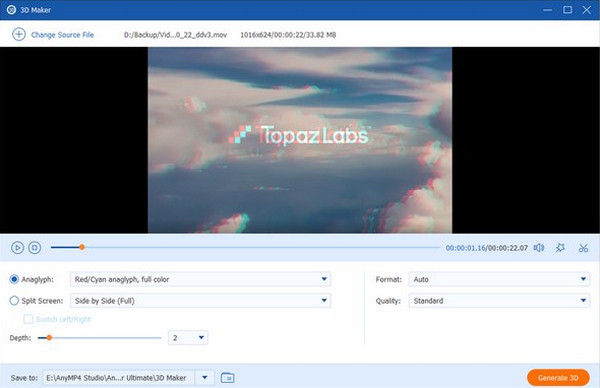
Task: Mute the volume speaker icon
Action: pos(539,248)
